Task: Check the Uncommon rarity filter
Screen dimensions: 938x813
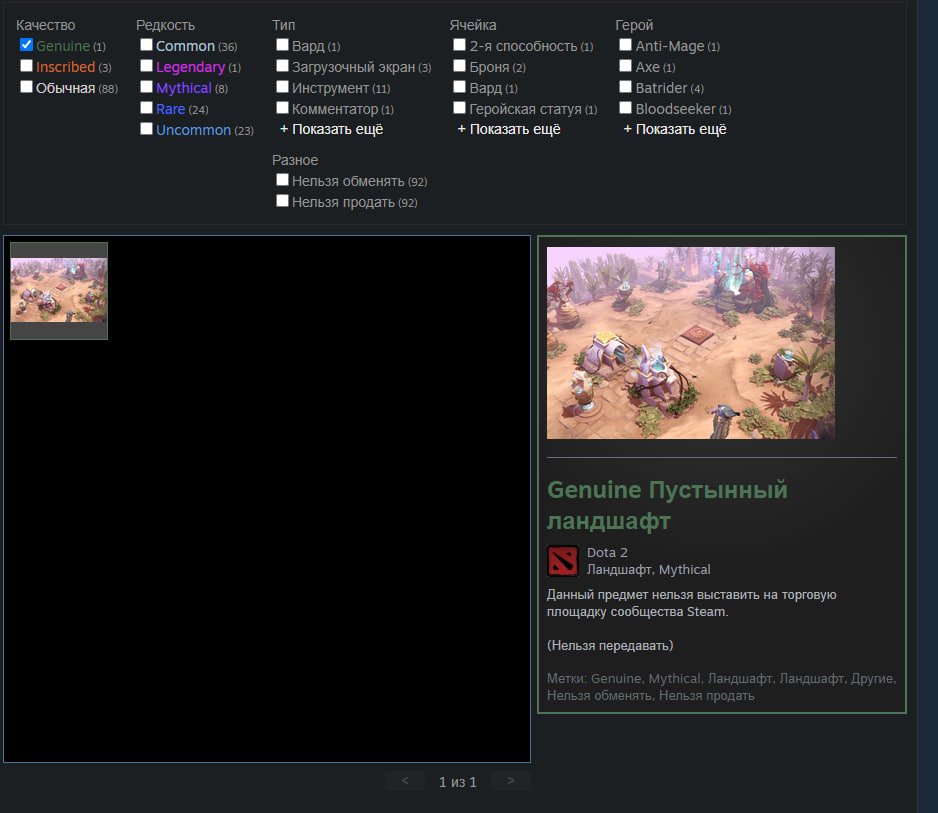Action: (147, 129)
